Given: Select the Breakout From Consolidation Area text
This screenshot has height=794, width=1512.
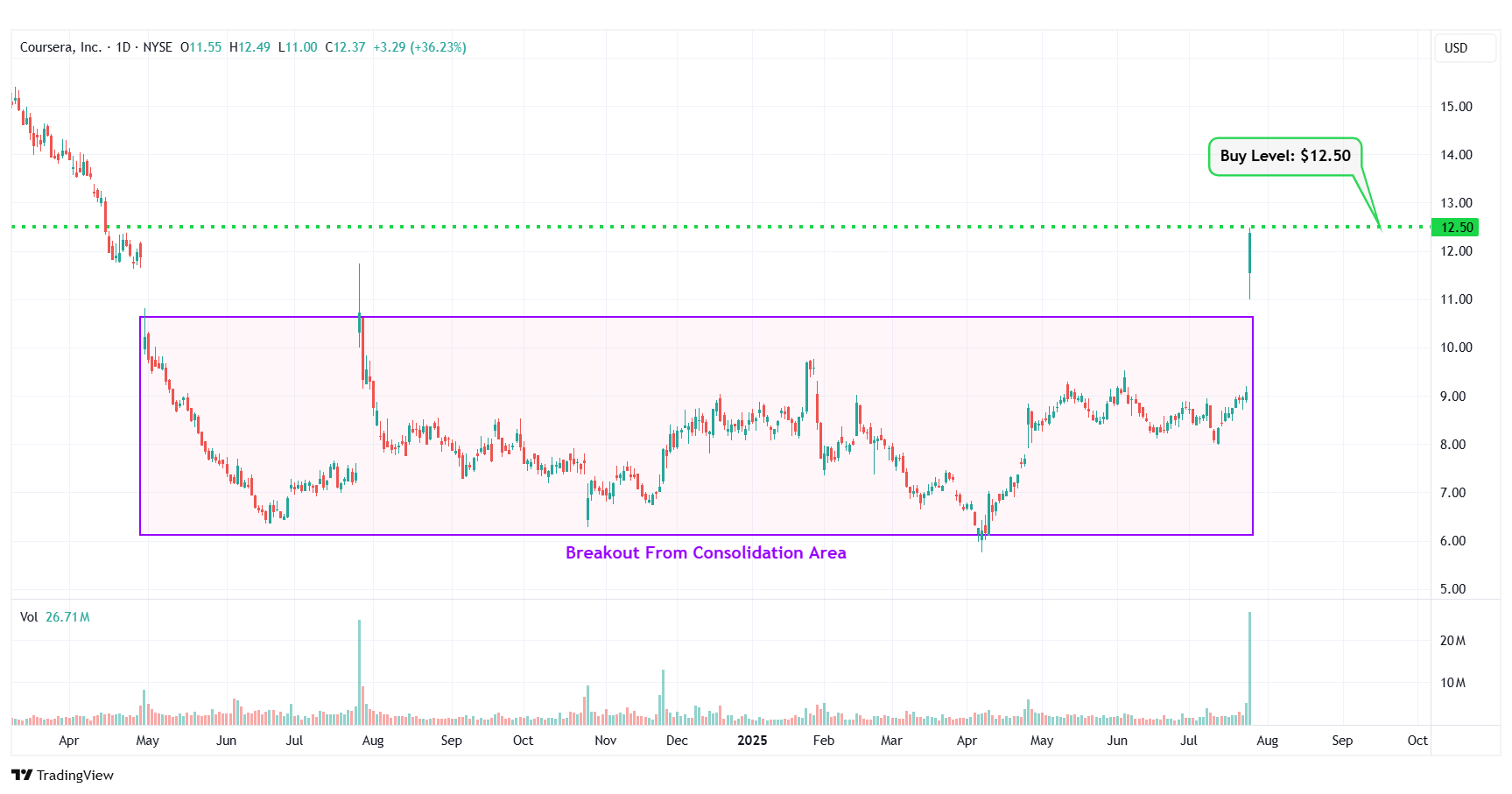Looking at the screenshot, I should pyautogui.click(x=706, y=552).
